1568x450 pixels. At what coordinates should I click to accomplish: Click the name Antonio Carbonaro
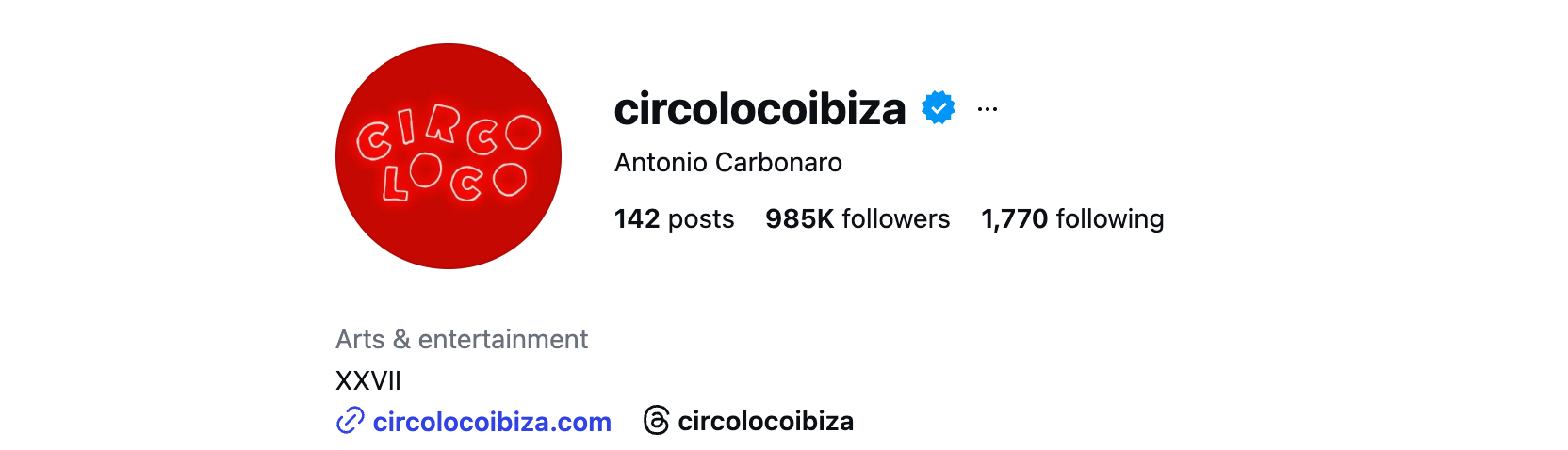[728, 163]
